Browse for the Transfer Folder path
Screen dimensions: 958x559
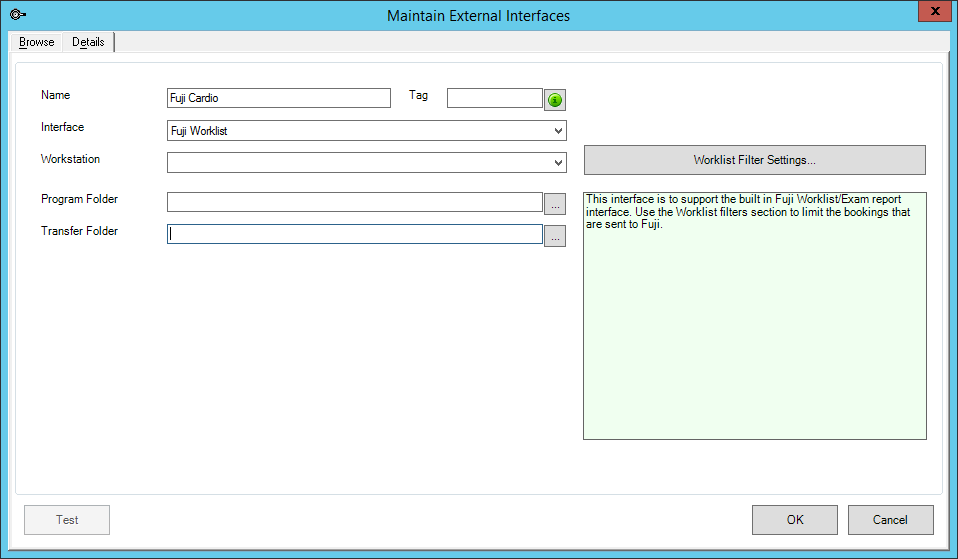(555, 236)
